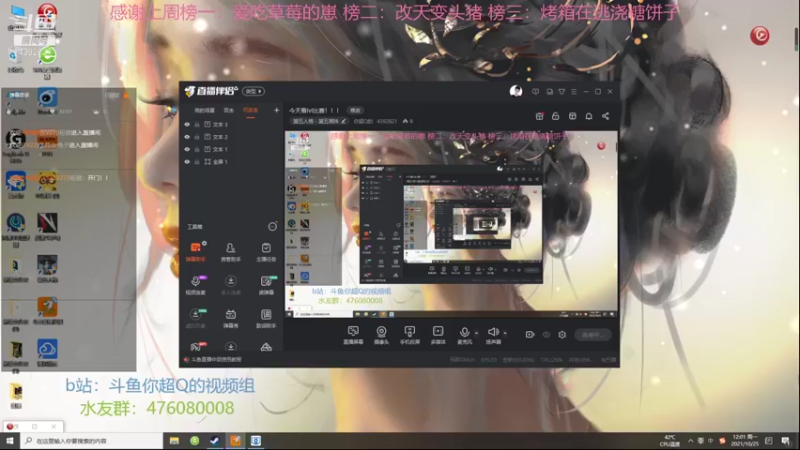Toggle lock on layer 文本 1
Viewport: 800px width, 450px height.
pyautogui.click(x=197, y=149)
